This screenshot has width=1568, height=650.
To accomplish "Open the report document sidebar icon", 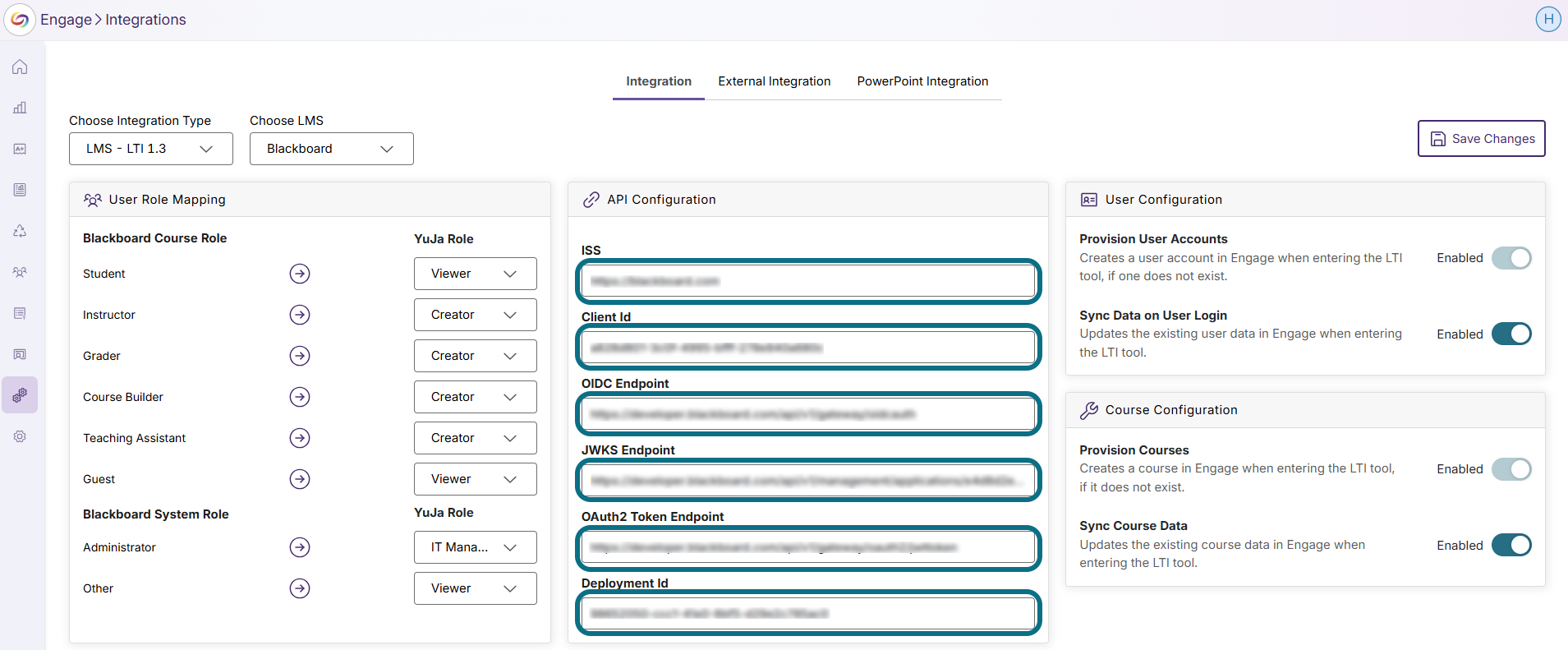I will tap(20, 190).
